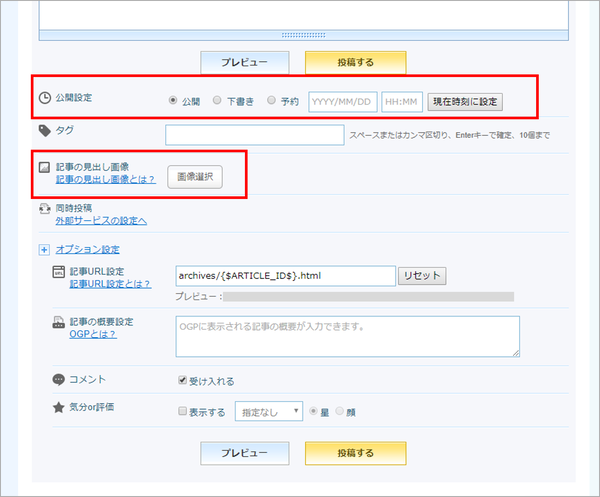Click the OGP icon beside 記事の概要設定
Viewport: 600px width, 497px height.
[59, 322]
